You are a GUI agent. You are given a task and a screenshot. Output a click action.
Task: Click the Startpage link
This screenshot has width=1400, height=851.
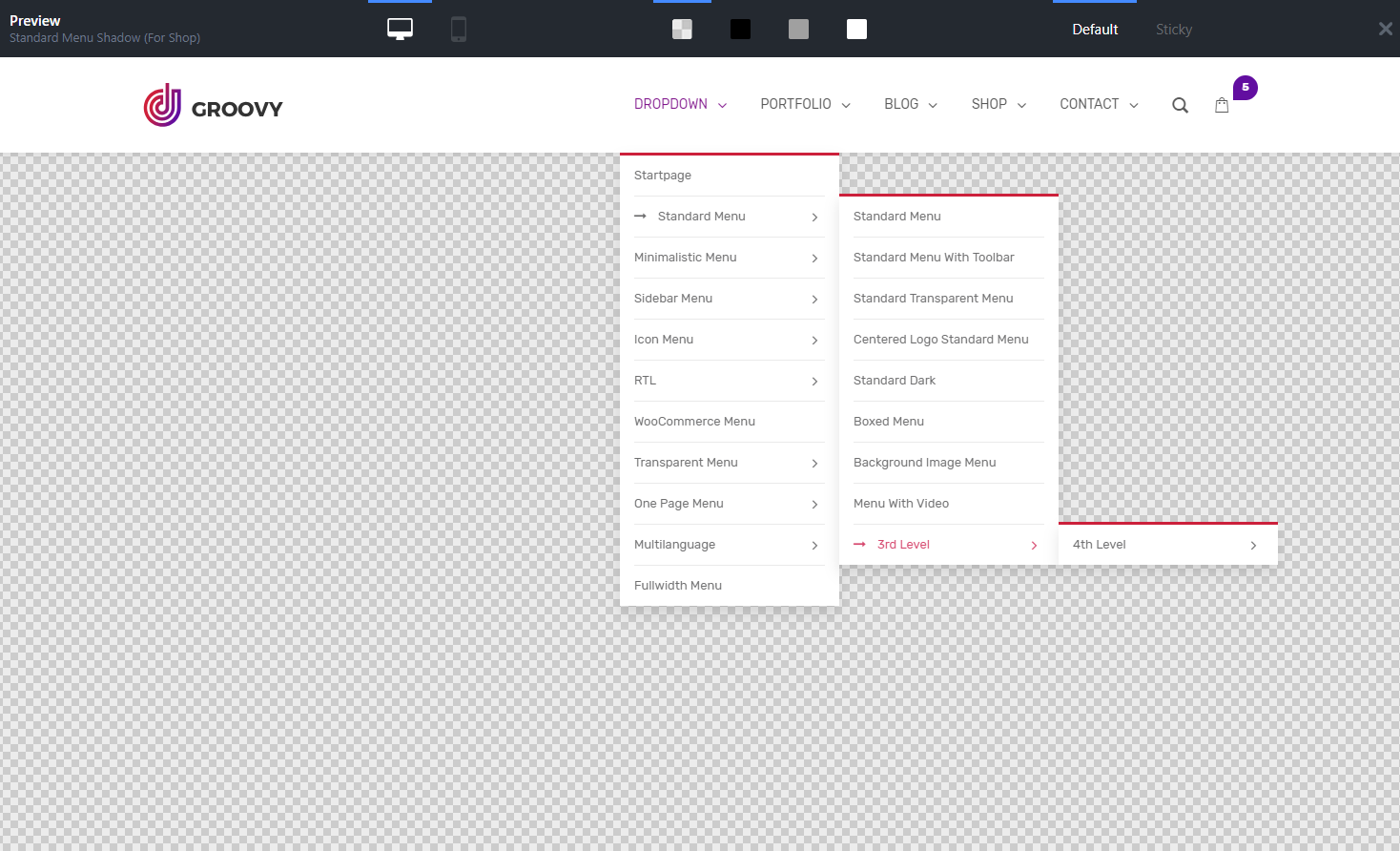663,176
